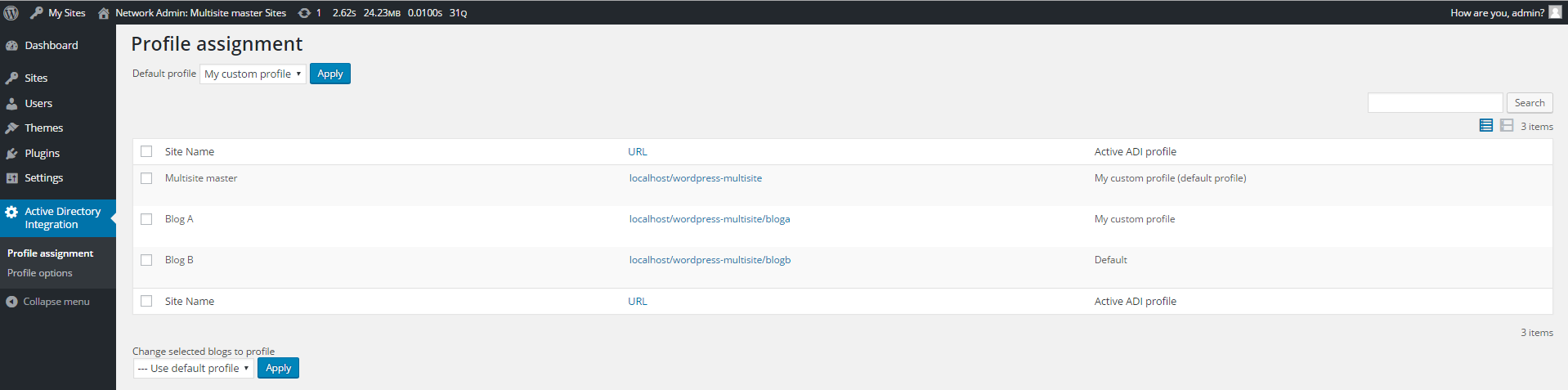Click the Active Directory Integration gear icon
The width and height of the screenshot is (1568, 390).
pyautogui.click(x=11, y=212)
